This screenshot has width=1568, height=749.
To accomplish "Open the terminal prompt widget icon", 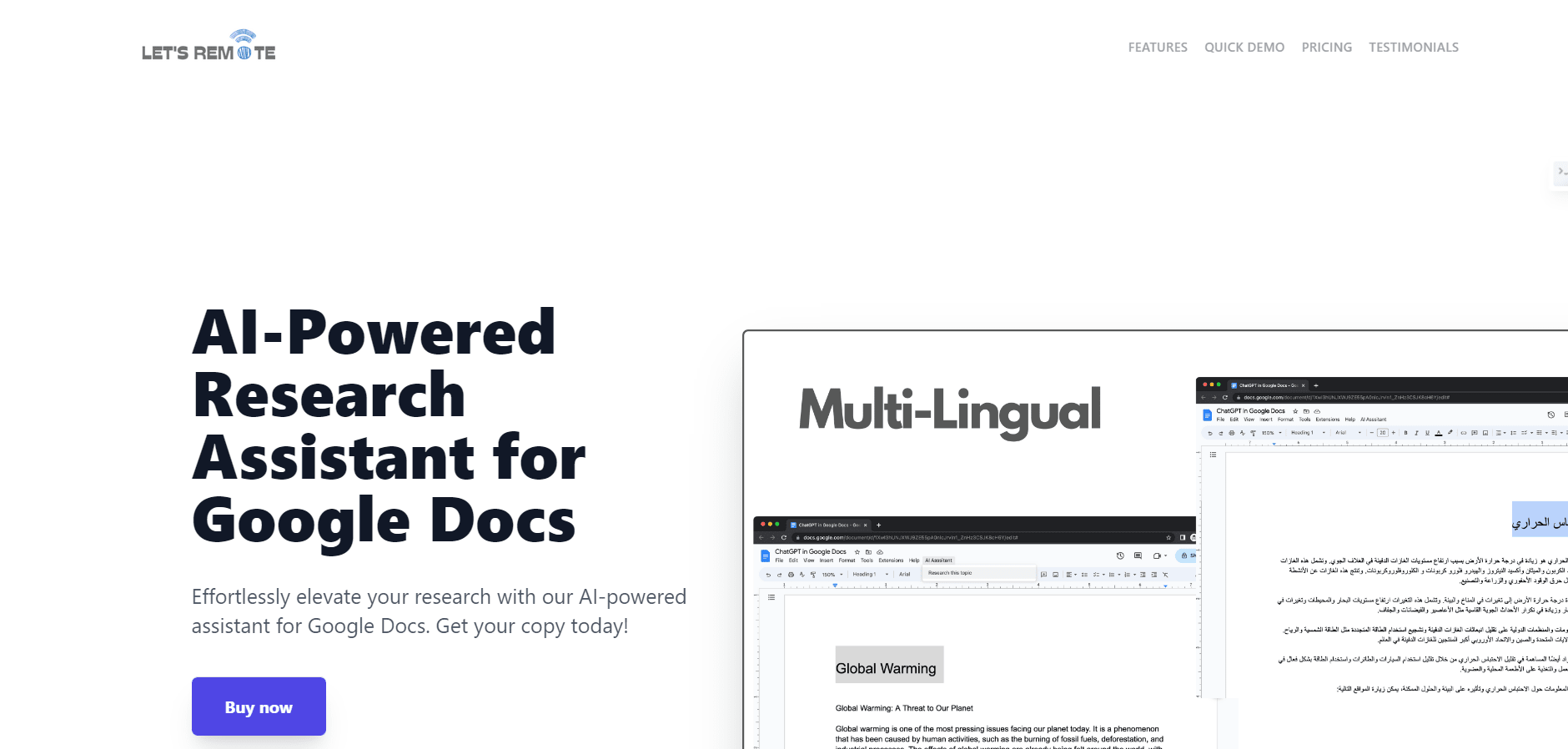I will click(1560, 172).
